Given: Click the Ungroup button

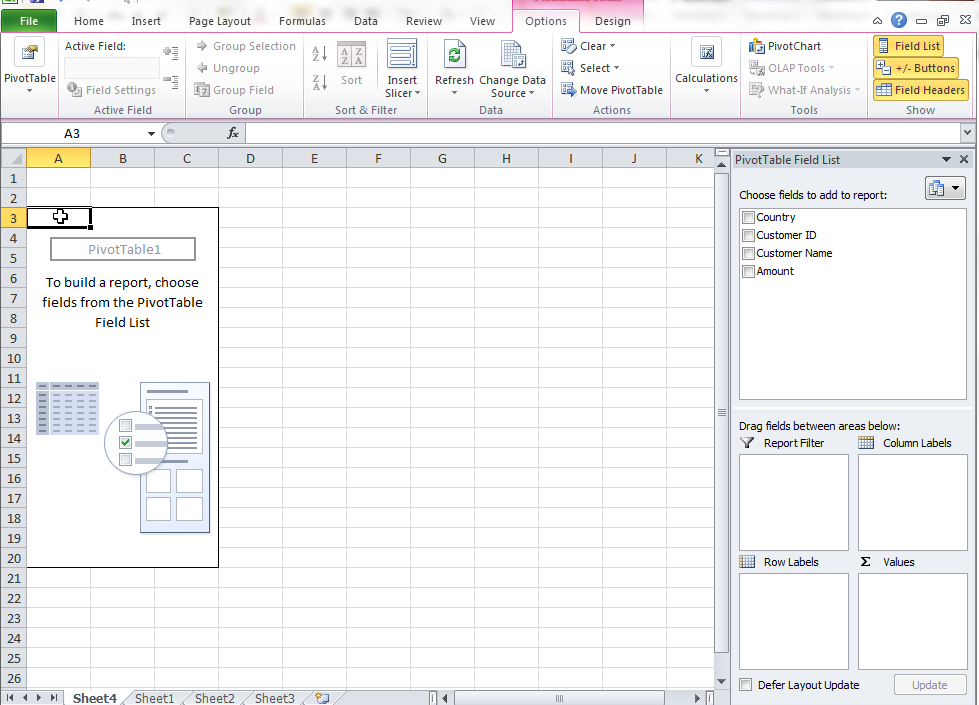Looking at the screenshot, I should [x=227, y=67].
